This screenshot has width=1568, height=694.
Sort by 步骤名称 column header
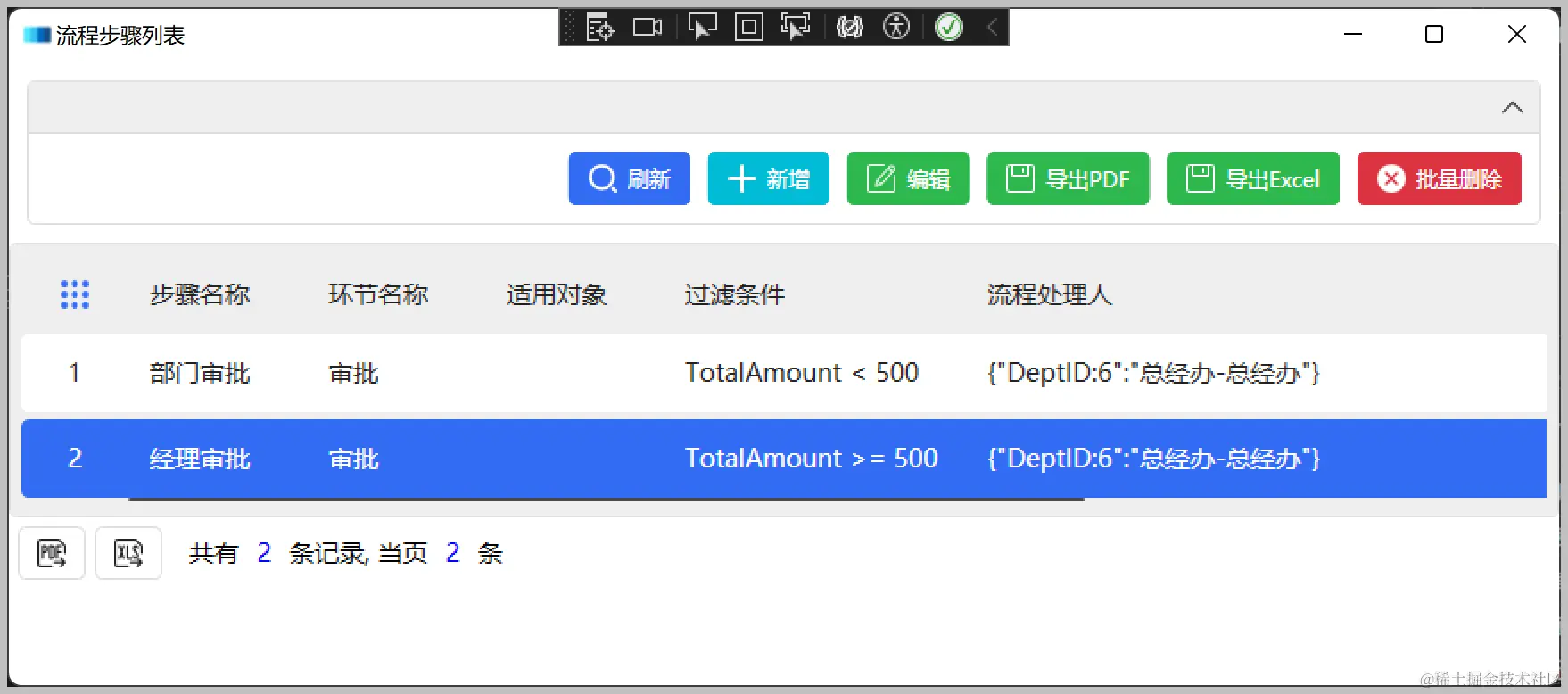[200, 294]
